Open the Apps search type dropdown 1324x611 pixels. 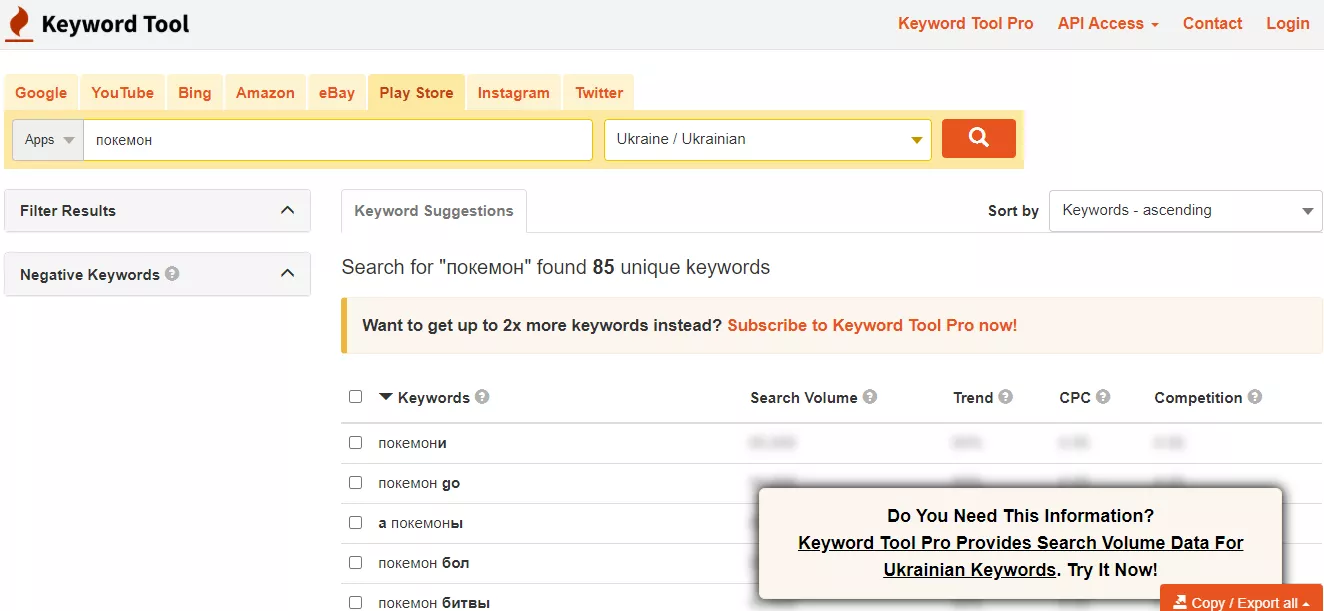coord(49,140)
